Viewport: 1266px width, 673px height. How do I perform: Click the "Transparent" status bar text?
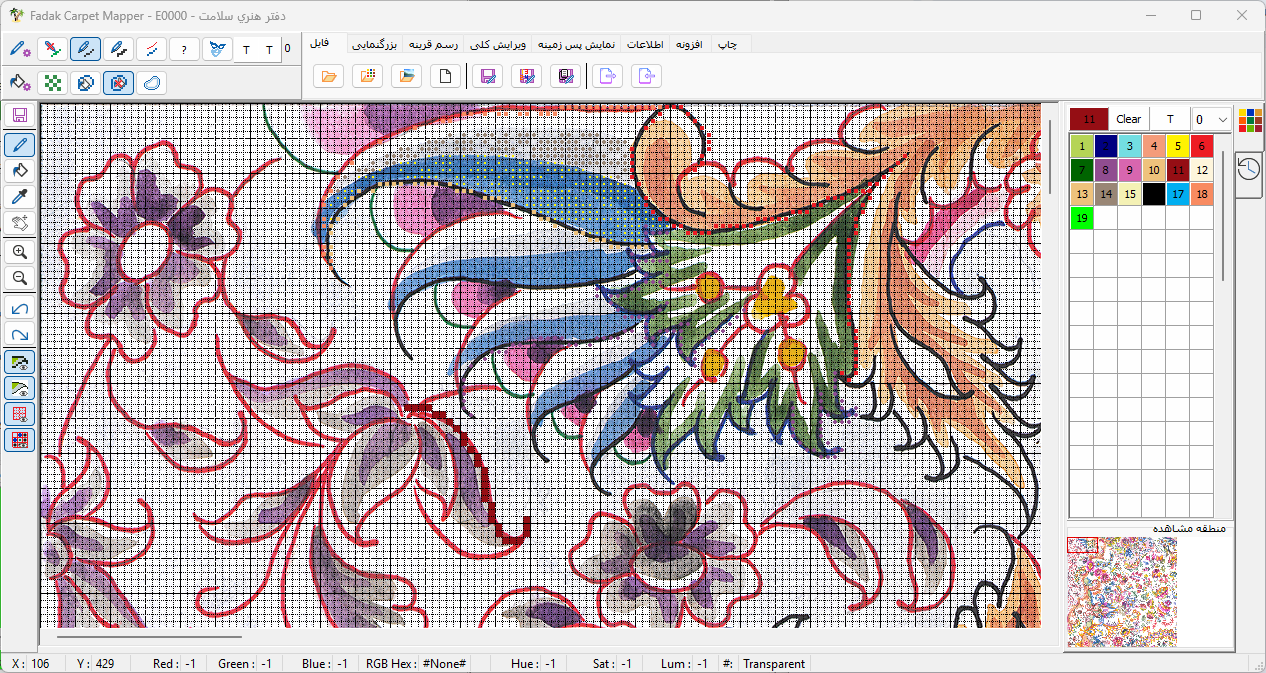click(773, 664)
